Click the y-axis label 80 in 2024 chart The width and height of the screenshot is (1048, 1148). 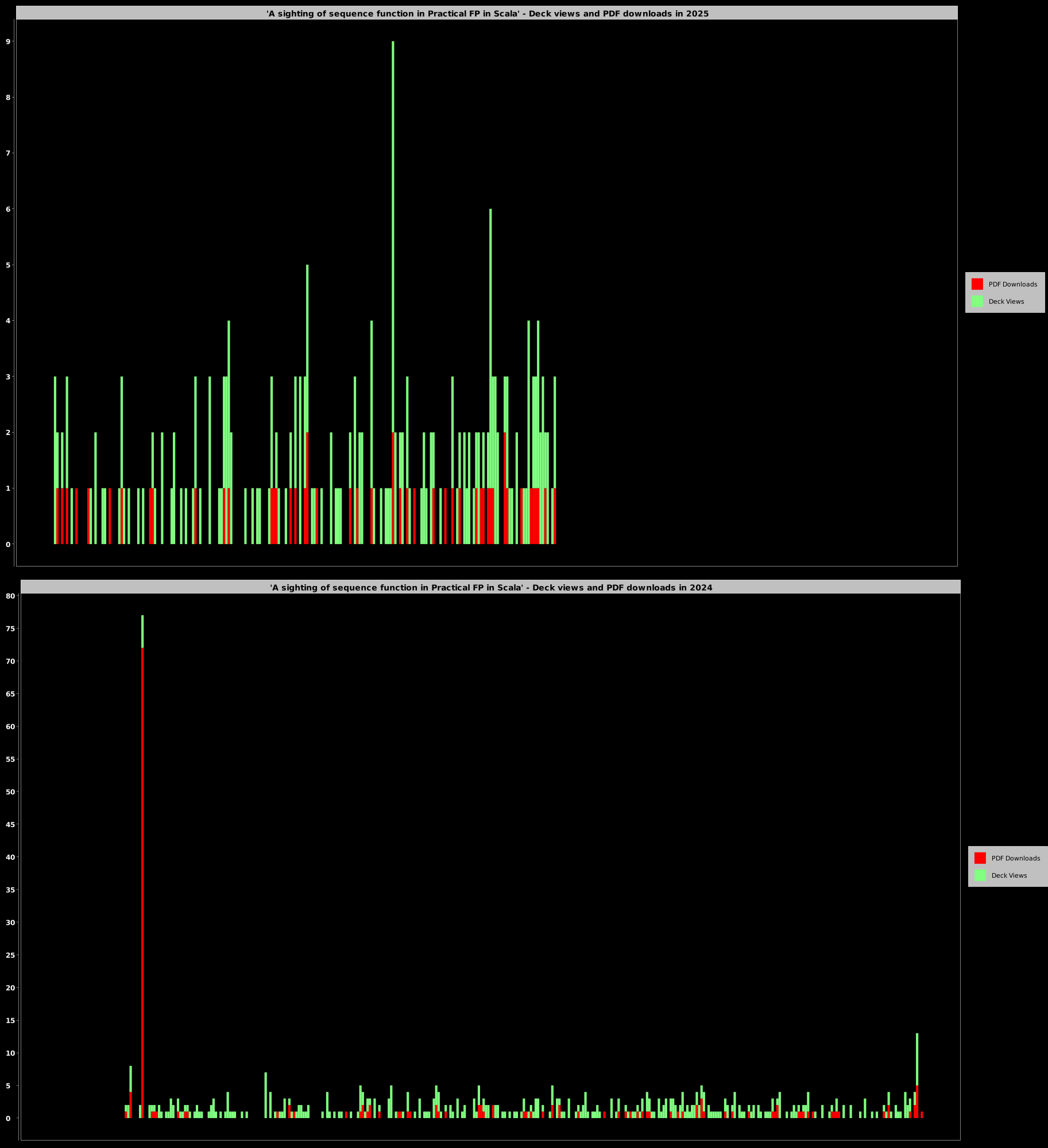(10, 596)
